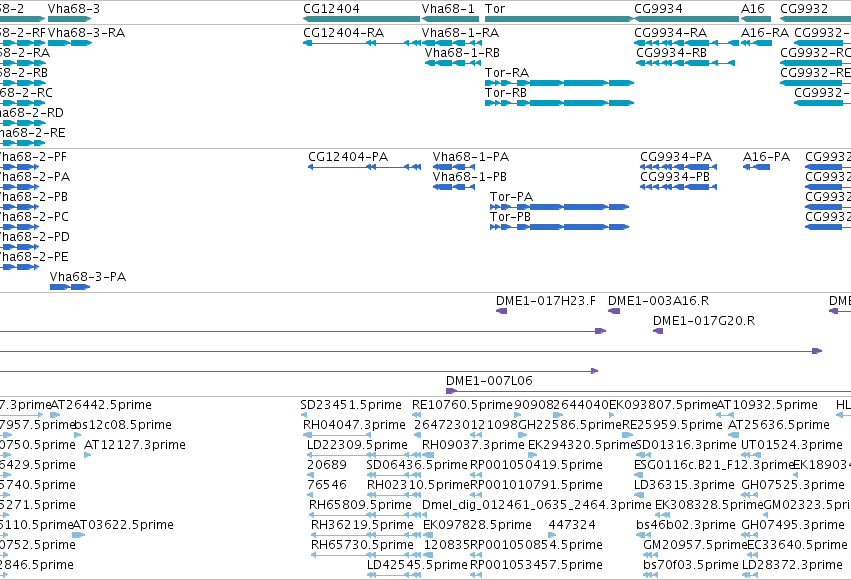Viewport: 851px width, 580px height.
Task: Select the RH09037.3prime EST label
Action: tap(473, 445)
